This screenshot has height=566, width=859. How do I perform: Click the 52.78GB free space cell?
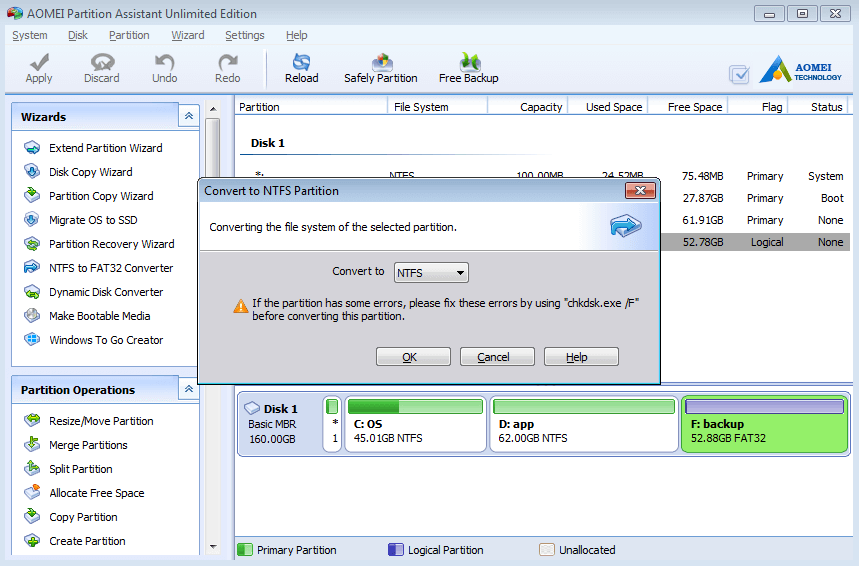703,242
